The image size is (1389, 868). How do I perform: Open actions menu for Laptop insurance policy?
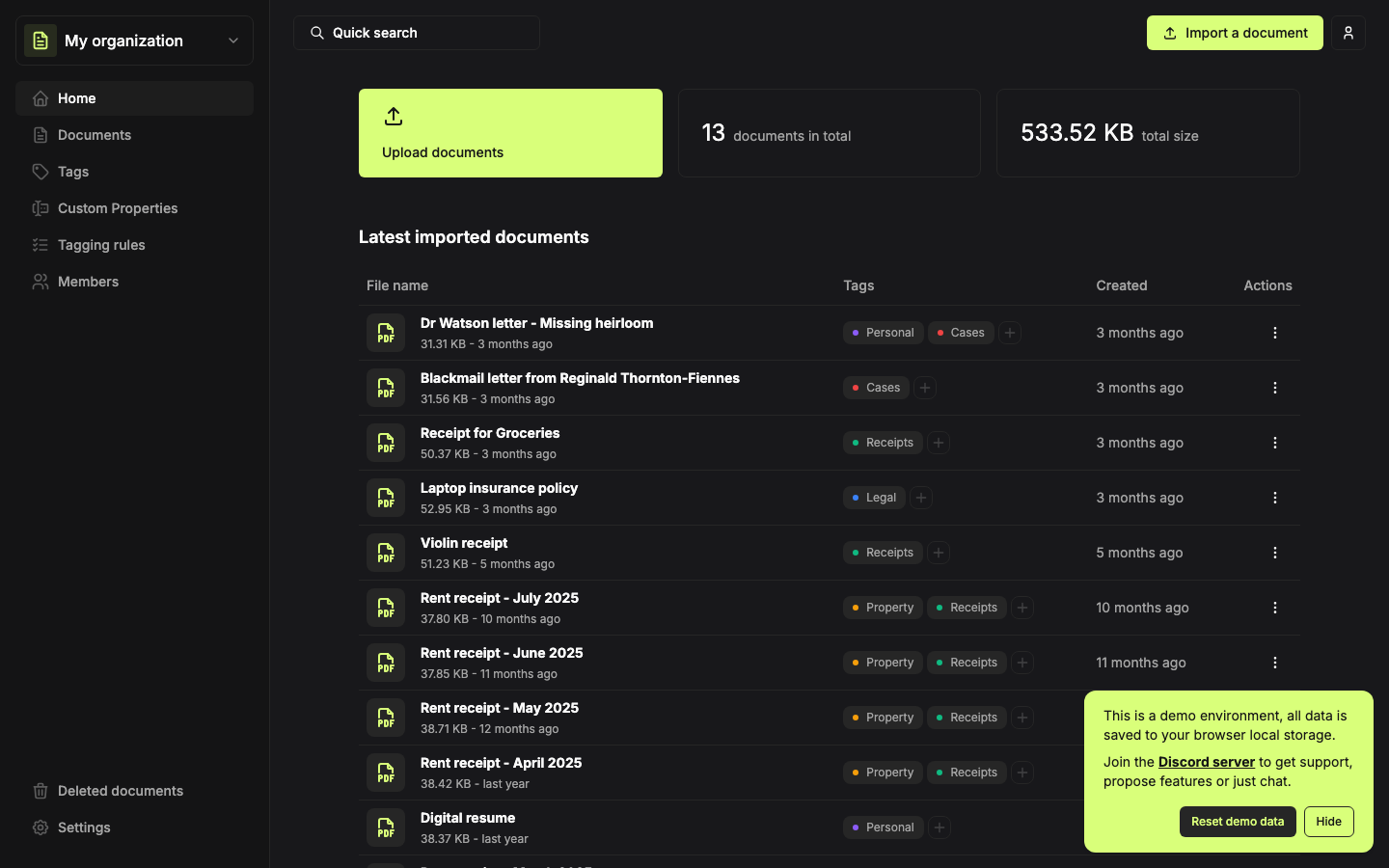[x=1274, y=498]
